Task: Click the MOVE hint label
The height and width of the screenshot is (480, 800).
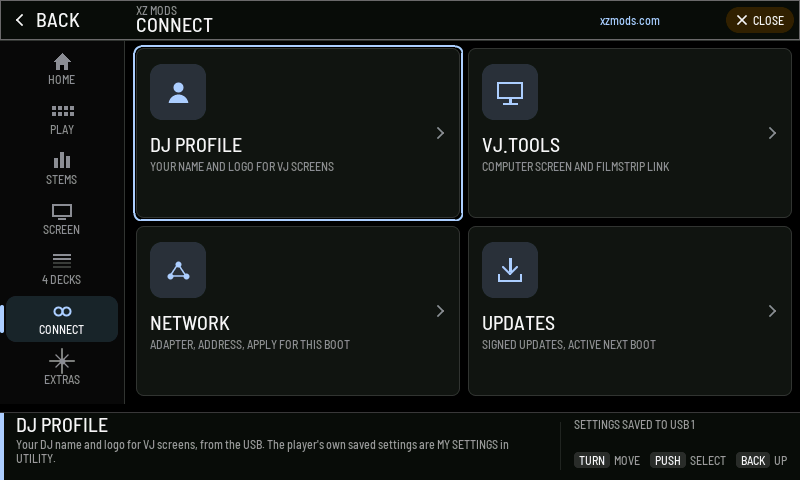Action: (627, 461)
